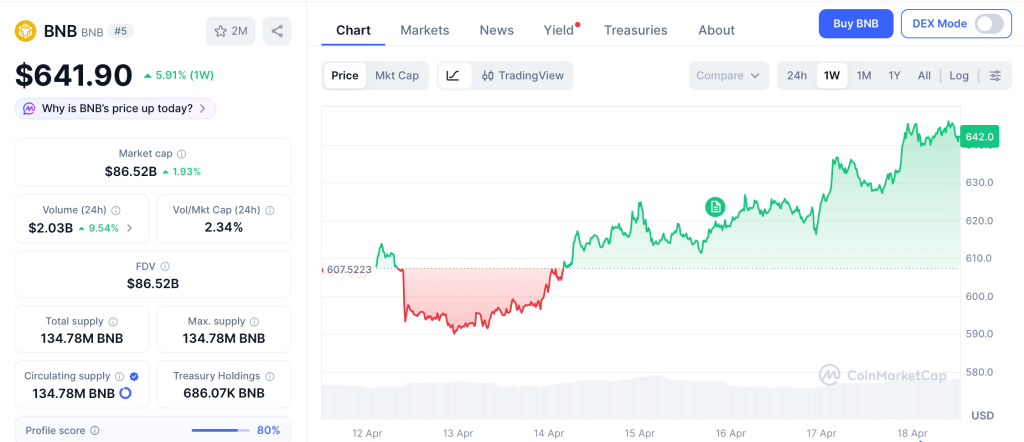Toggle the DEX Mode switch

click(x=988, y=24)
